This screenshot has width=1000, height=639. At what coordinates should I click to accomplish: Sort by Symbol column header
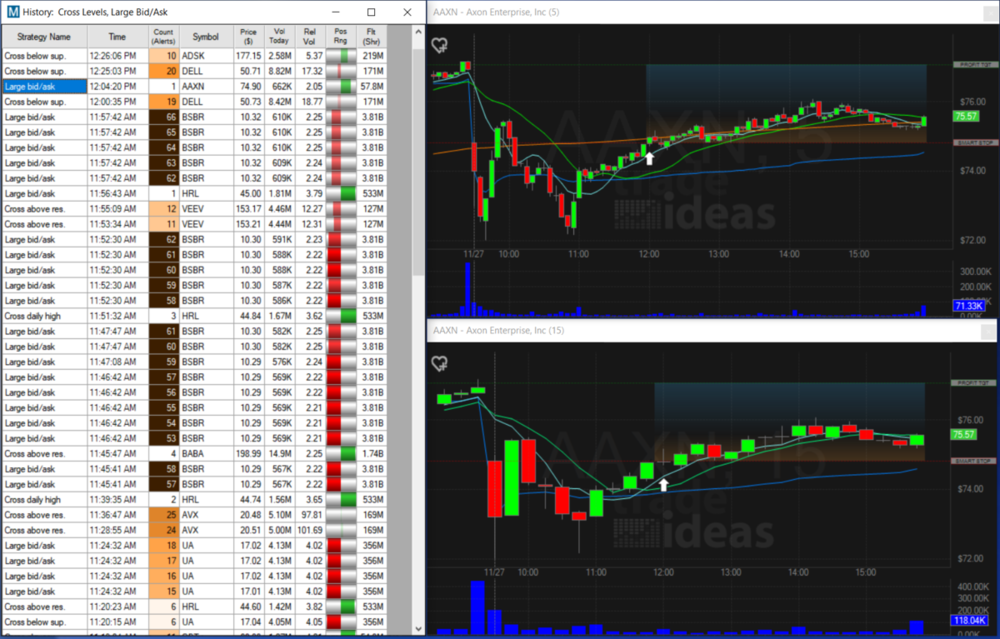(205, 37)
